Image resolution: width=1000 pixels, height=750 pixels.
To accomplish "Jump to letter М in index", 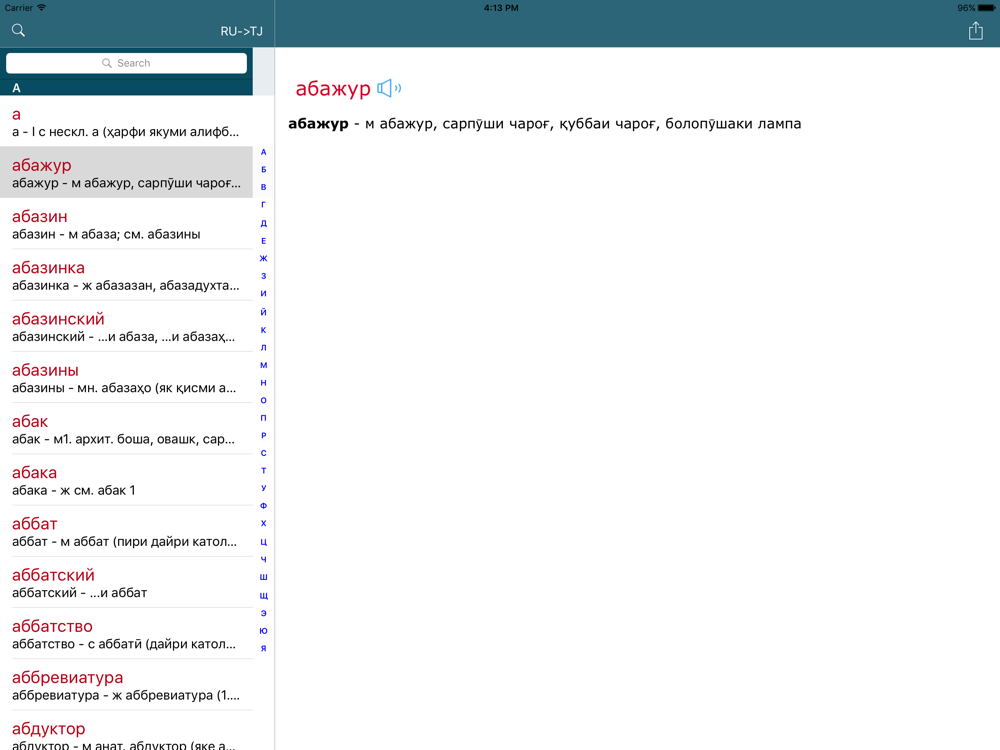I will (263, 365).
